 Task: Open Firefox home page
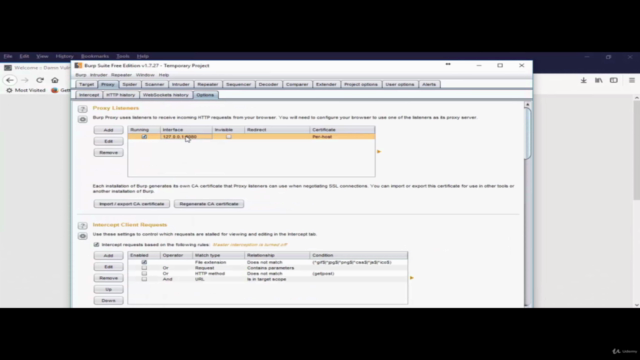pyautogui.click(x=55, y=80)
